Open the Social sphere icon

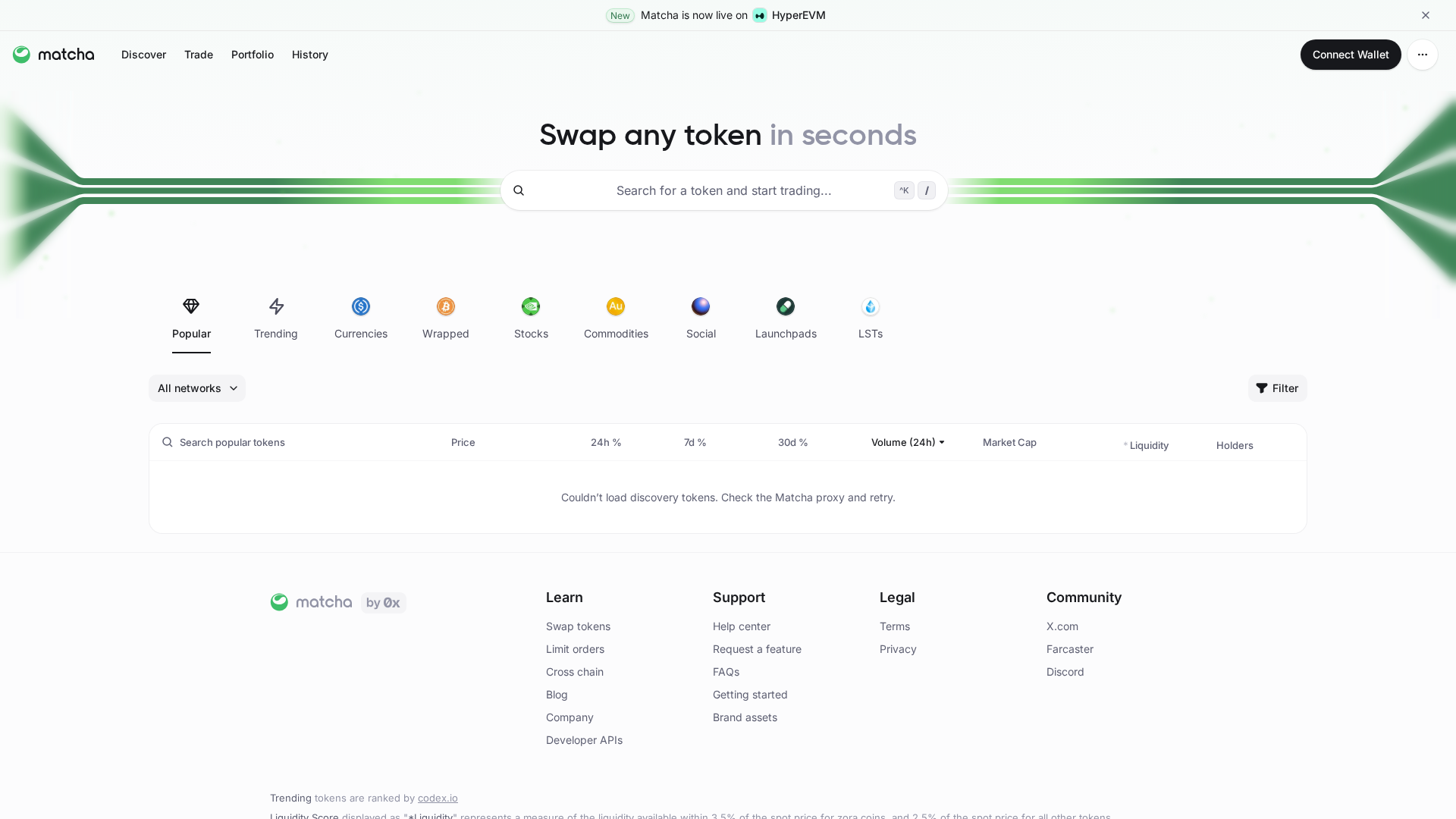[x=701, y=306]
